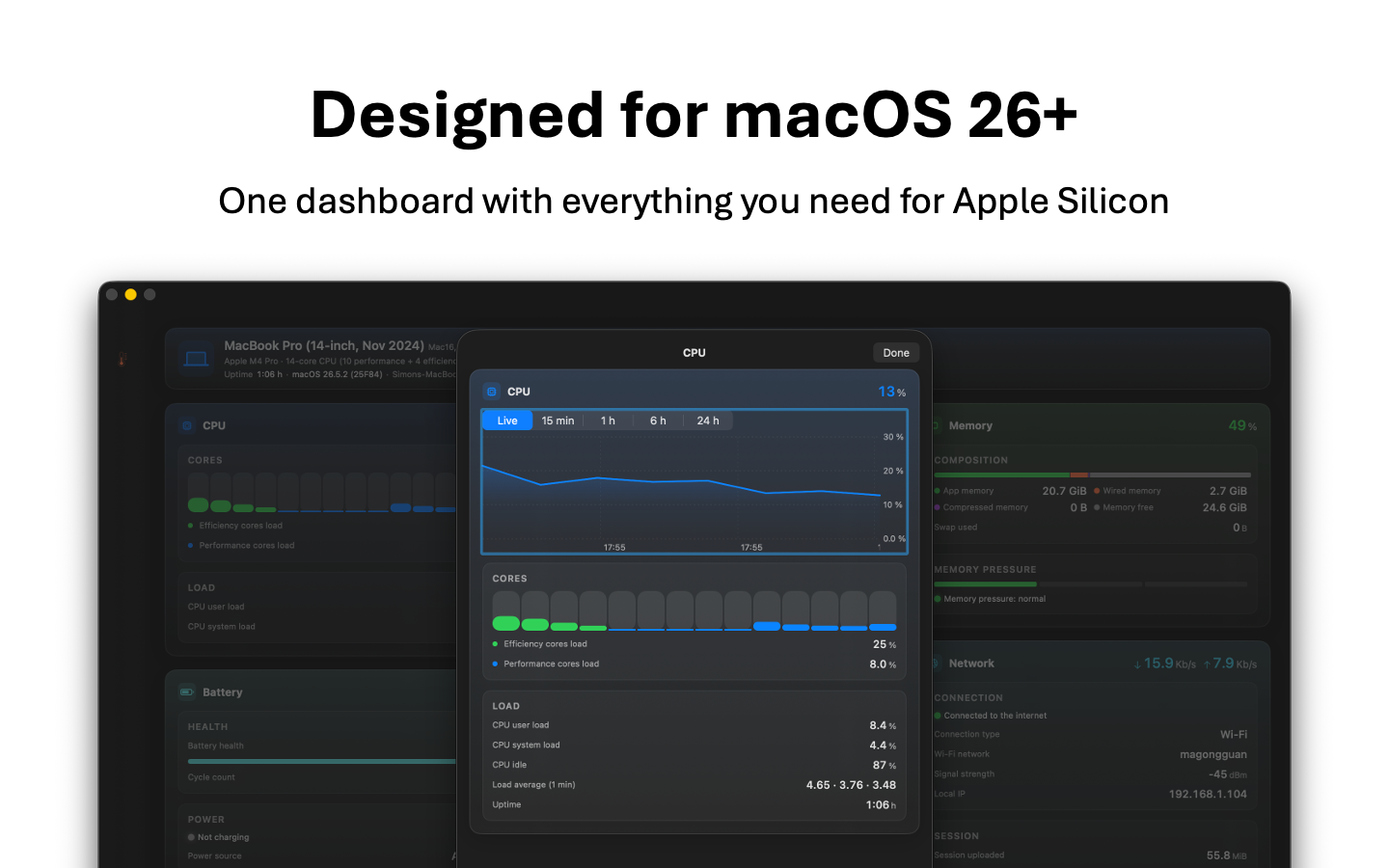Click the Connection type Wi-Fi value
This screenshot has height=868, width=1389.
click(x=1234, y=735)
